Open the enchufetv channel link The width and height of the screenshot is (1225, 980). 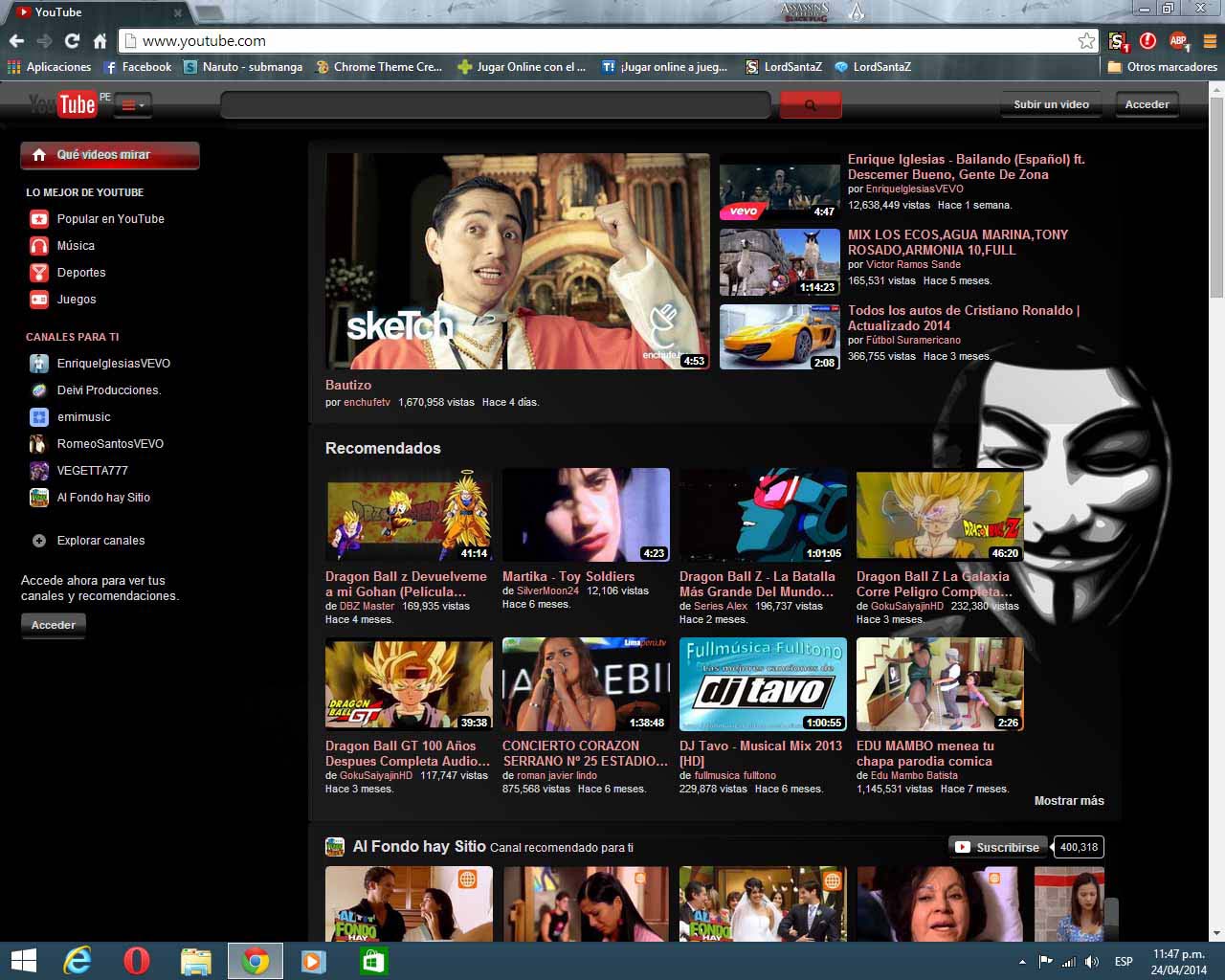(x=367, y=403)
